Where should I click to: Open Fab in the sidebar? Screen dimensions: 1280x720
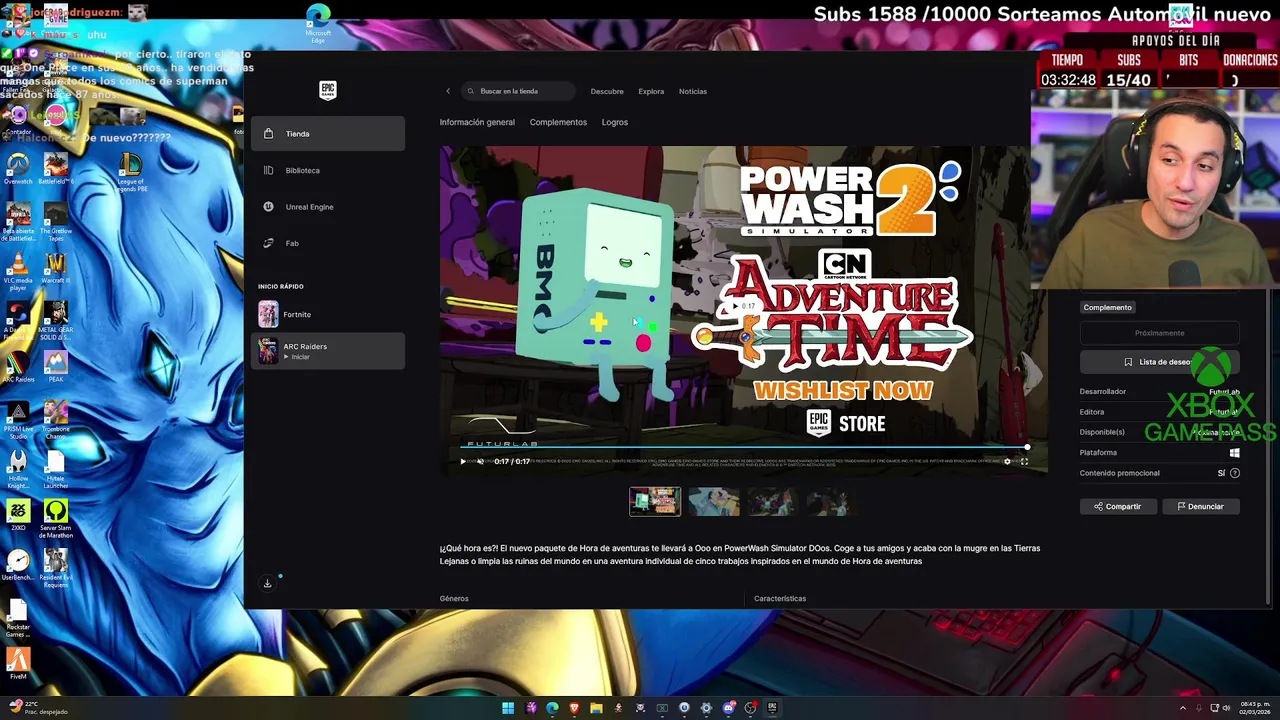click(x=328, y=243)
